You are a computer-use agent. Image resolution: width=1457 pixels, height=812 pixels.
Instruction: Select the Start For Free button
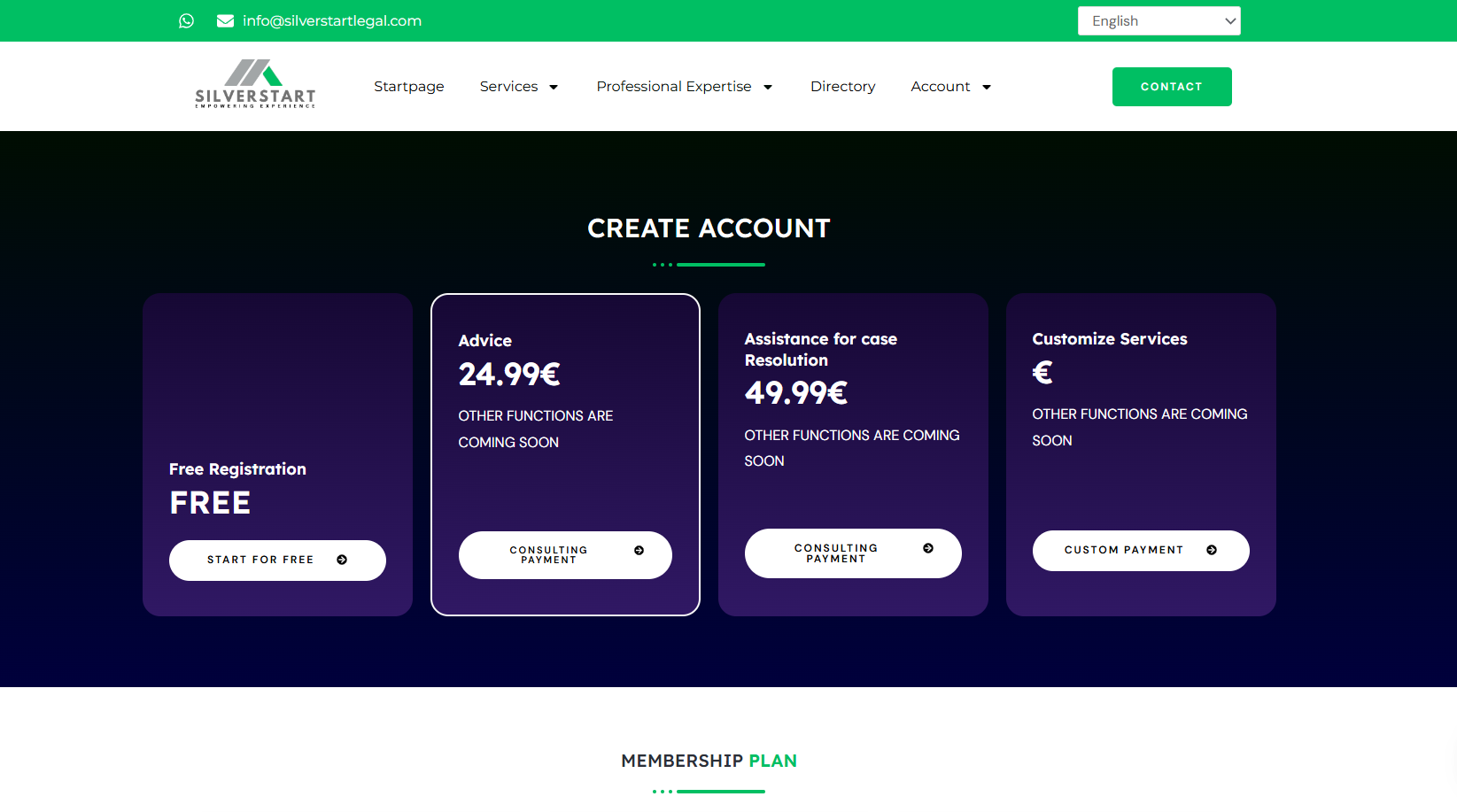point(277,561)
